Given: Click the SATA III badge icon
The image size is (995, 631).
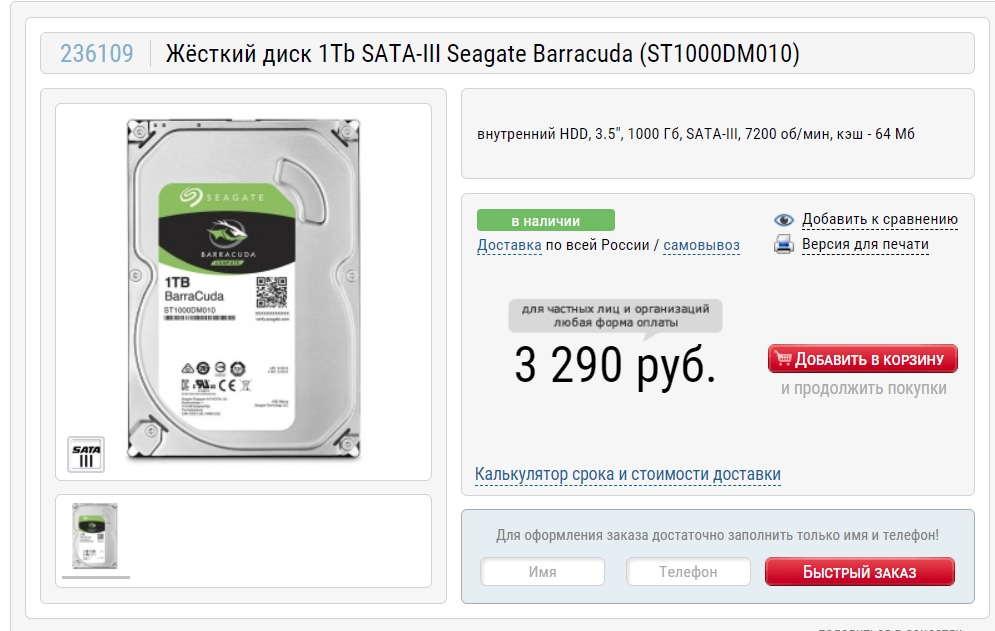Looking at the screenshot, I should pyautogui.click(x=86, y=454).
